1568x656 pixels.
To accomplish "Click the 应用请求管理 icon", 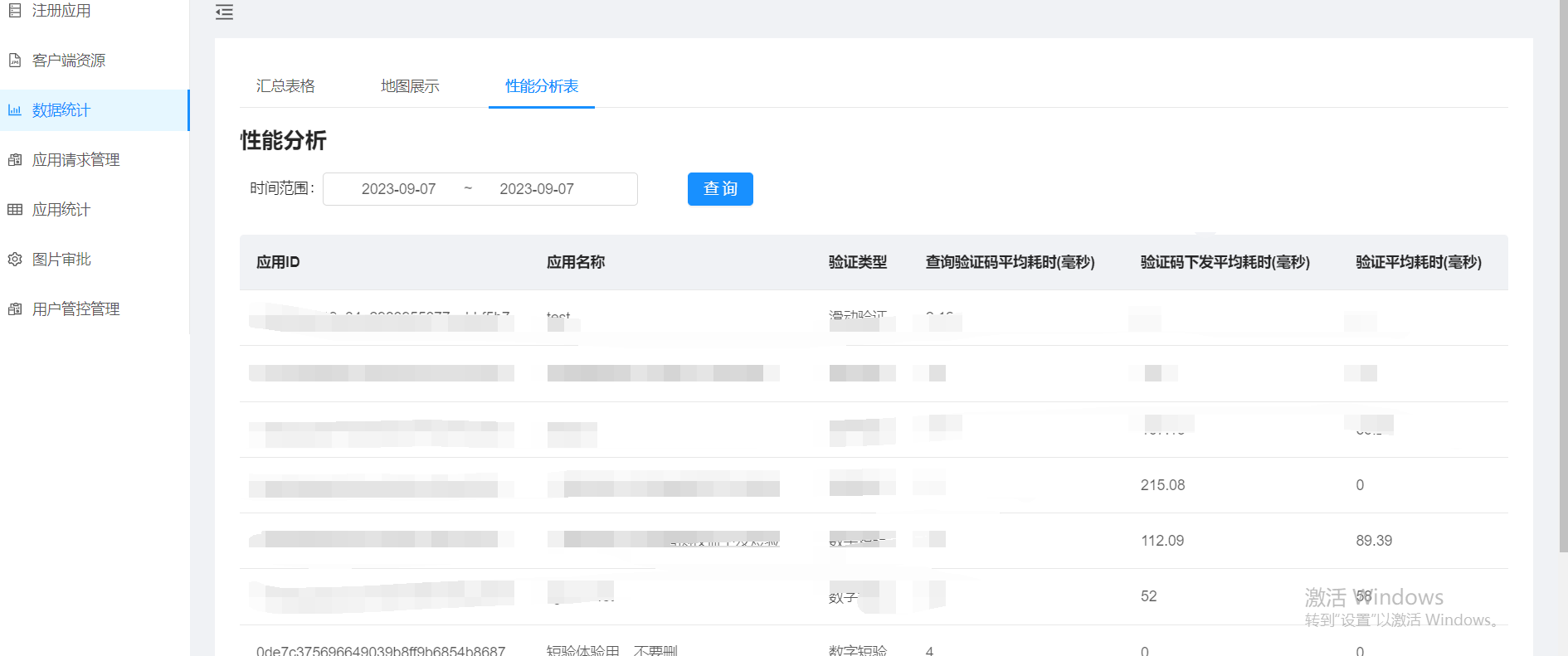I will coord(15,160).
